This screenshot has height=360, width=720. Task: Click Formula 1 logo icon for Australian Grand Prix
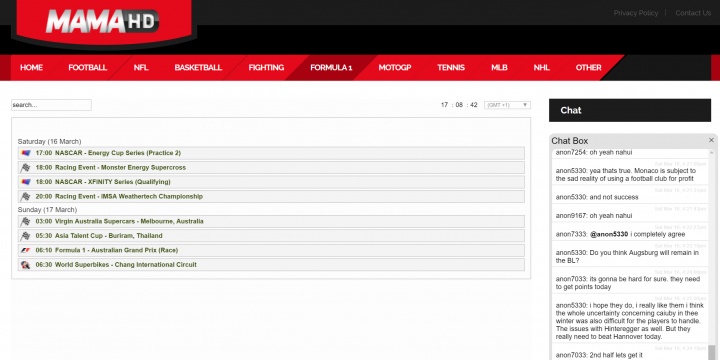click(x=26, y=250)
